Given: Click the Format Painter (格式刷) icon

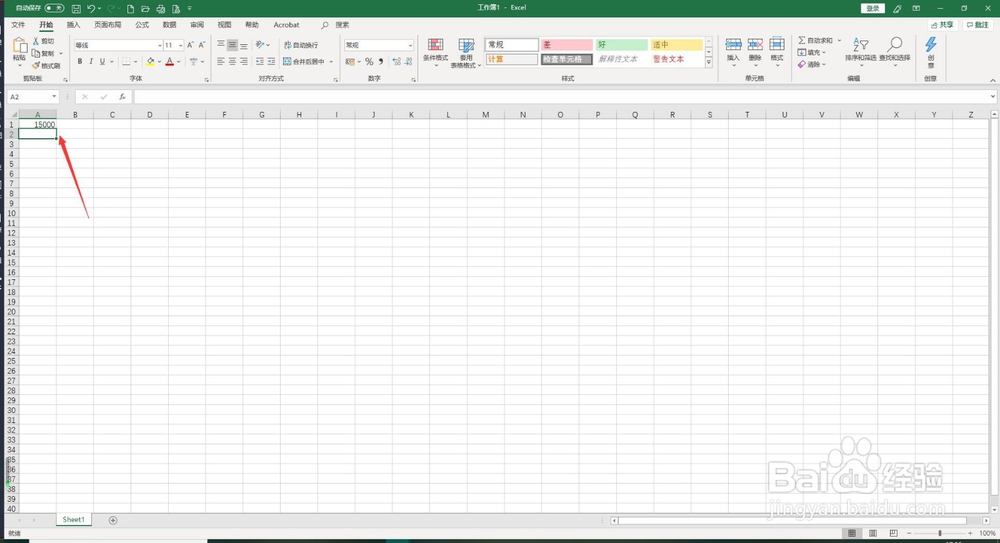Looking at the screenshot, I should 36,66.
